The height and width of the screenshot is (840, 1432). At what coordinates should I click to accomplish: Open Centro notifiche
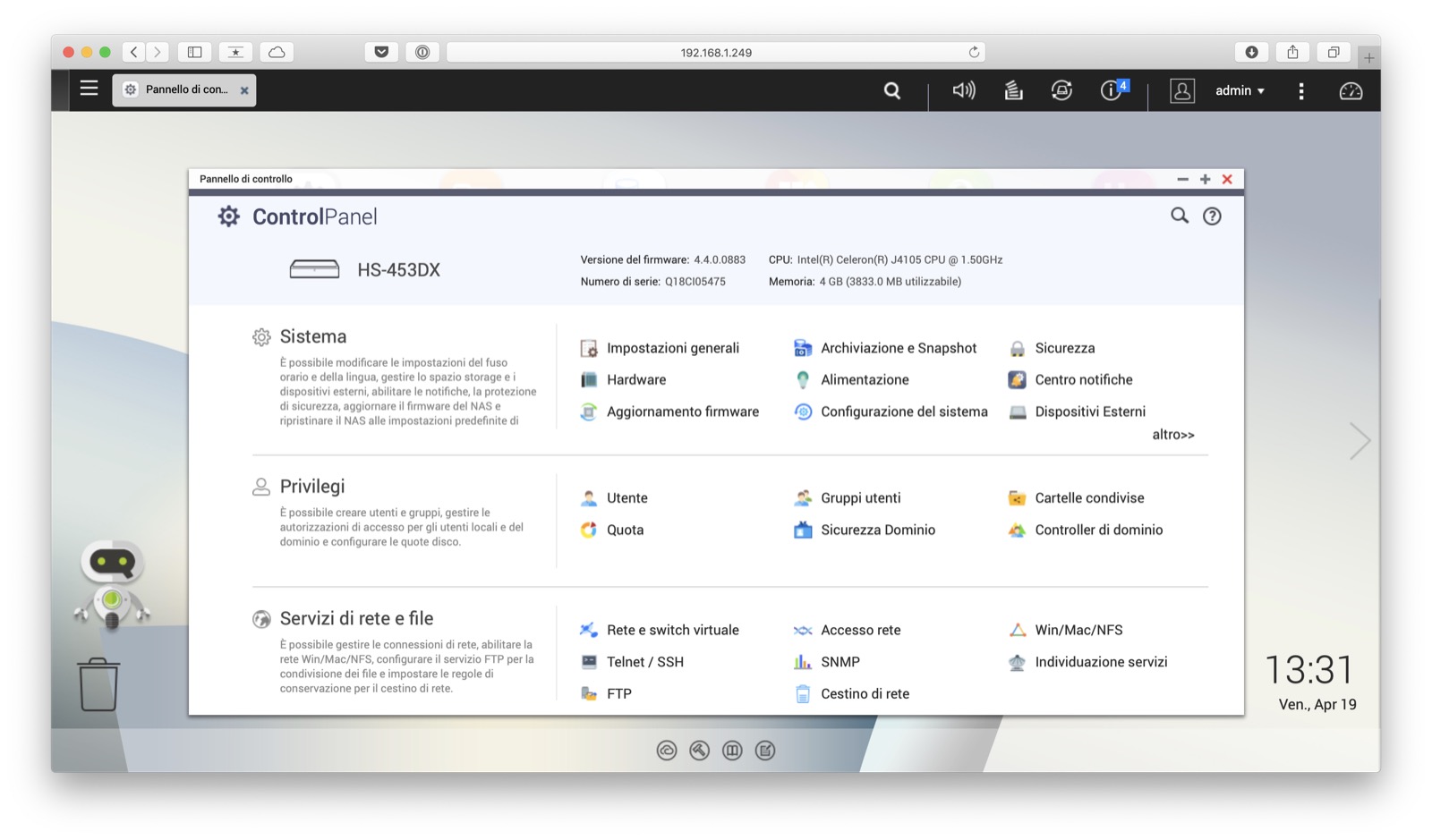coord(1070,379)
